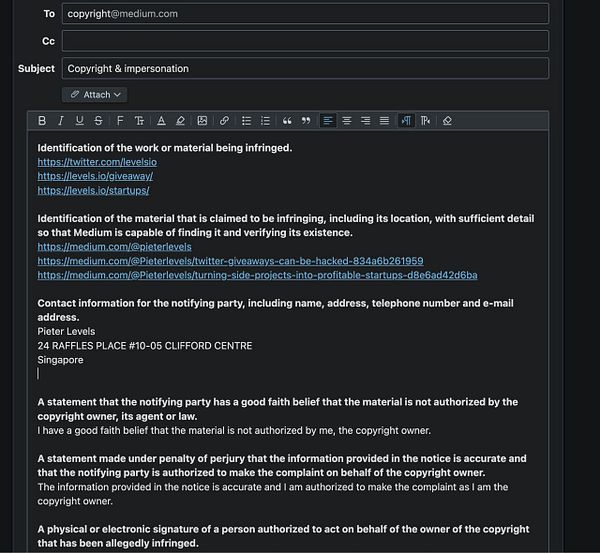Screen dimensions: 600x553
Task: Toggle strikethrough formatting
Action: coord(98,121)
